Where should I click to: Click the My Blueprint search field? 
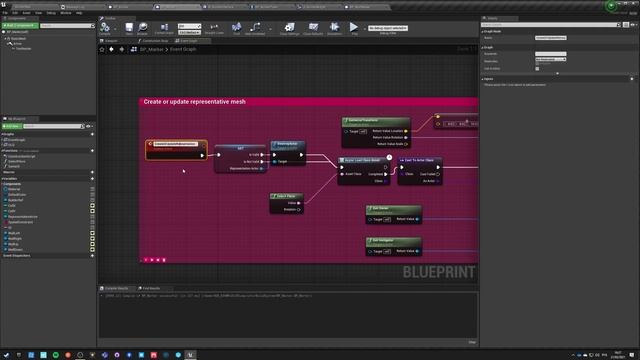click(53, 126)
